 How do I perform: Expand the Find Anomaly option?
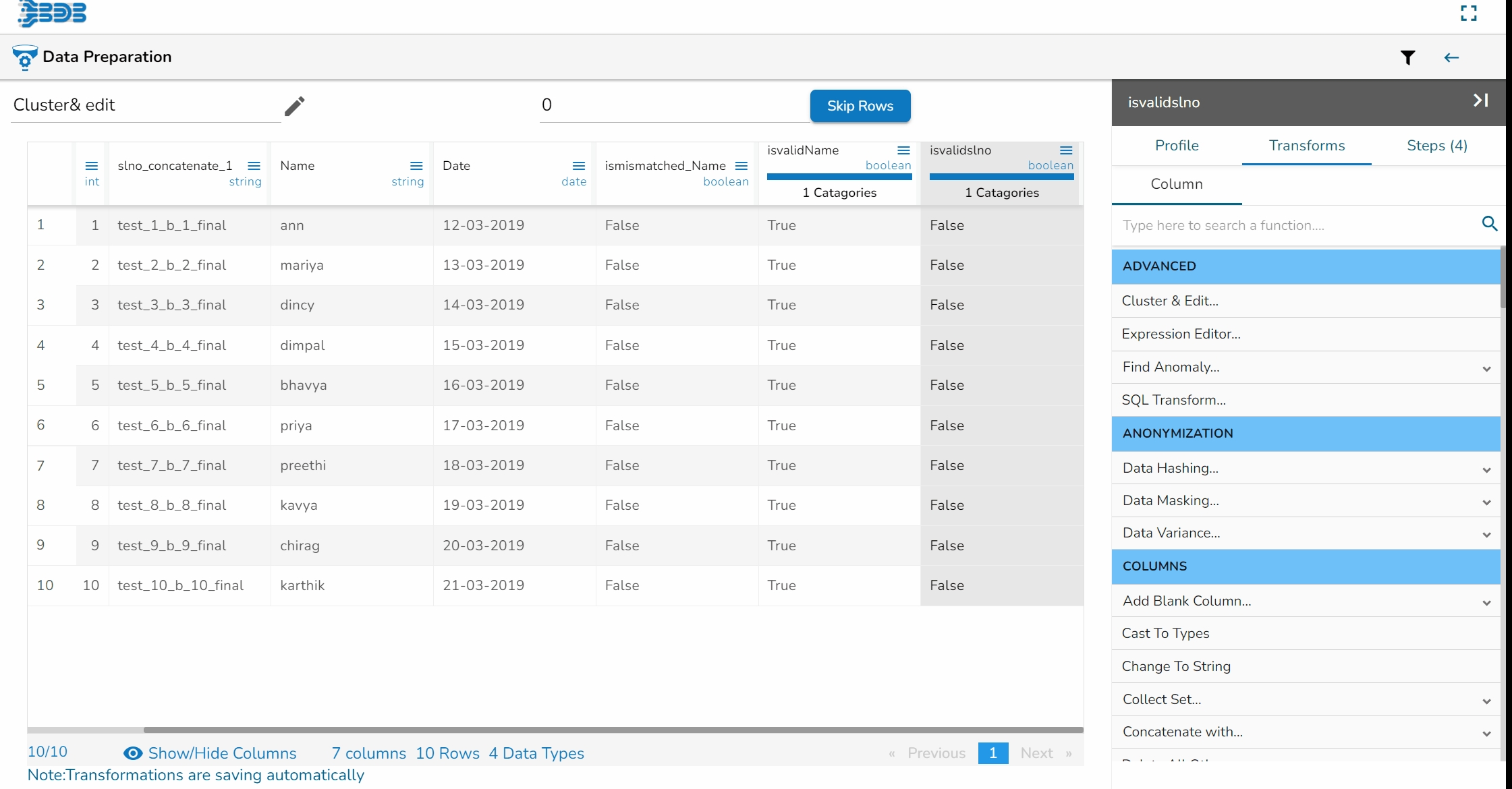1486,368
